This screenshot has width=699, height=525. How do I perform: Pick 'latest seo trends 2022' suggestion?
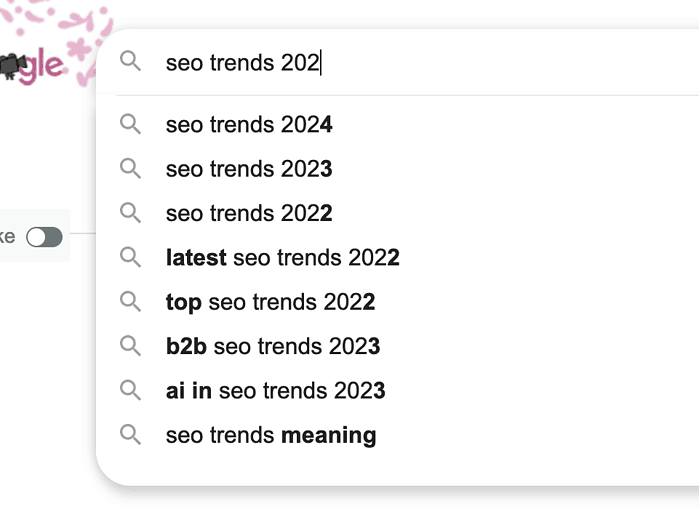point(282,258)
